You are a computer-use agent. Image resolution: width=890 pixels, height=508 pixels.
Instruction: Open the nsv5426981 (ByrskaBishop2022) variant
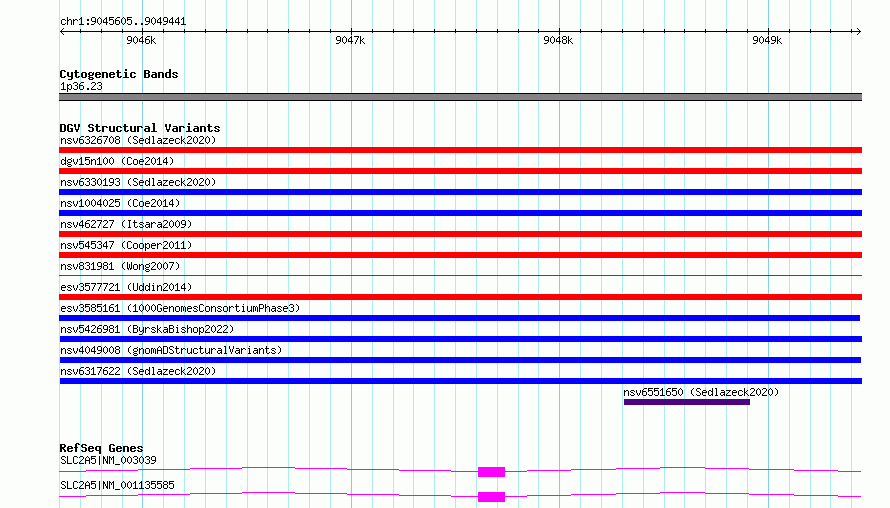pyautogui.click(x=147, y=329)
